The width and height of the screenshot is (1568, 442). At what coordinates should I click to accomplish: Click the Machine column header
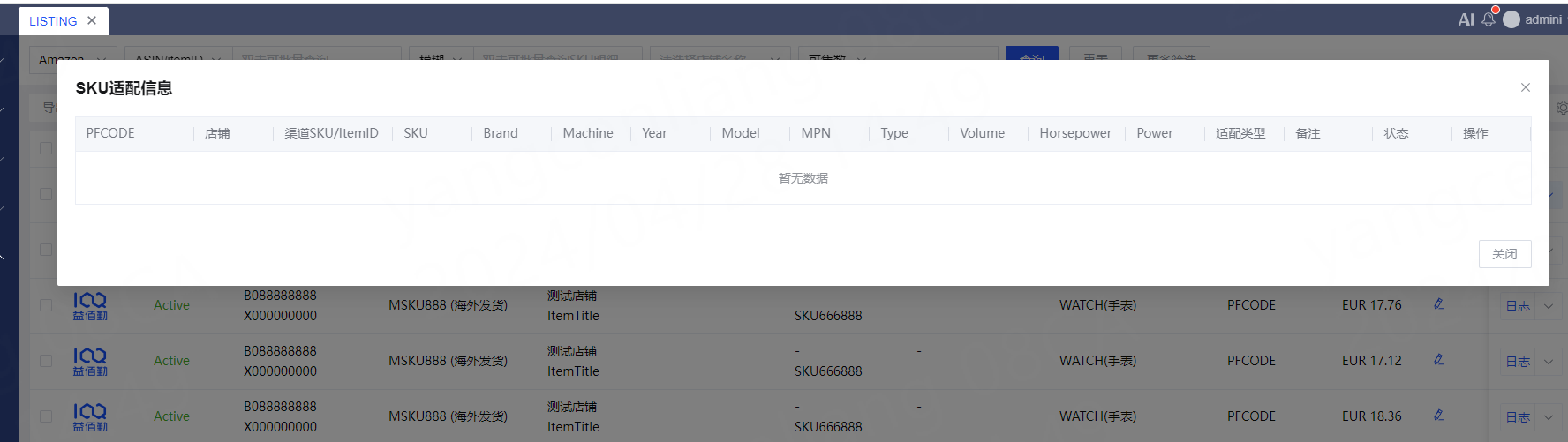pyautogui.click(x=588, y=133)
